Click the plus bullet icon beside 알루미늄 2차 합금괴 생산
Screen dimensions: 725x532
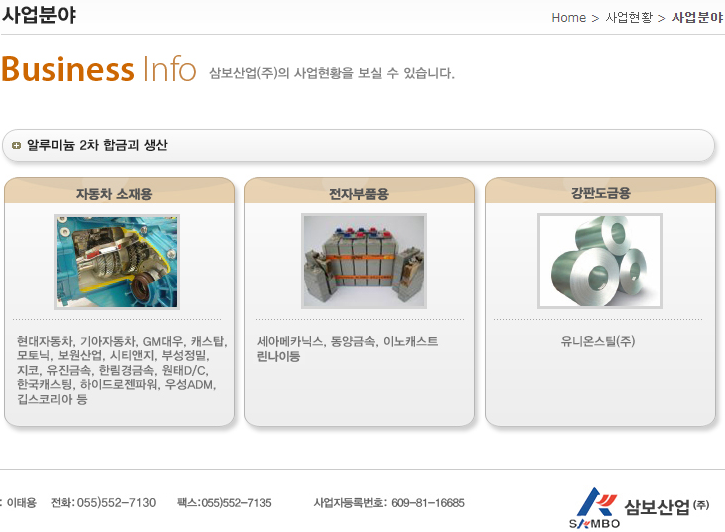pyautogui.click(x=17, y=146)
